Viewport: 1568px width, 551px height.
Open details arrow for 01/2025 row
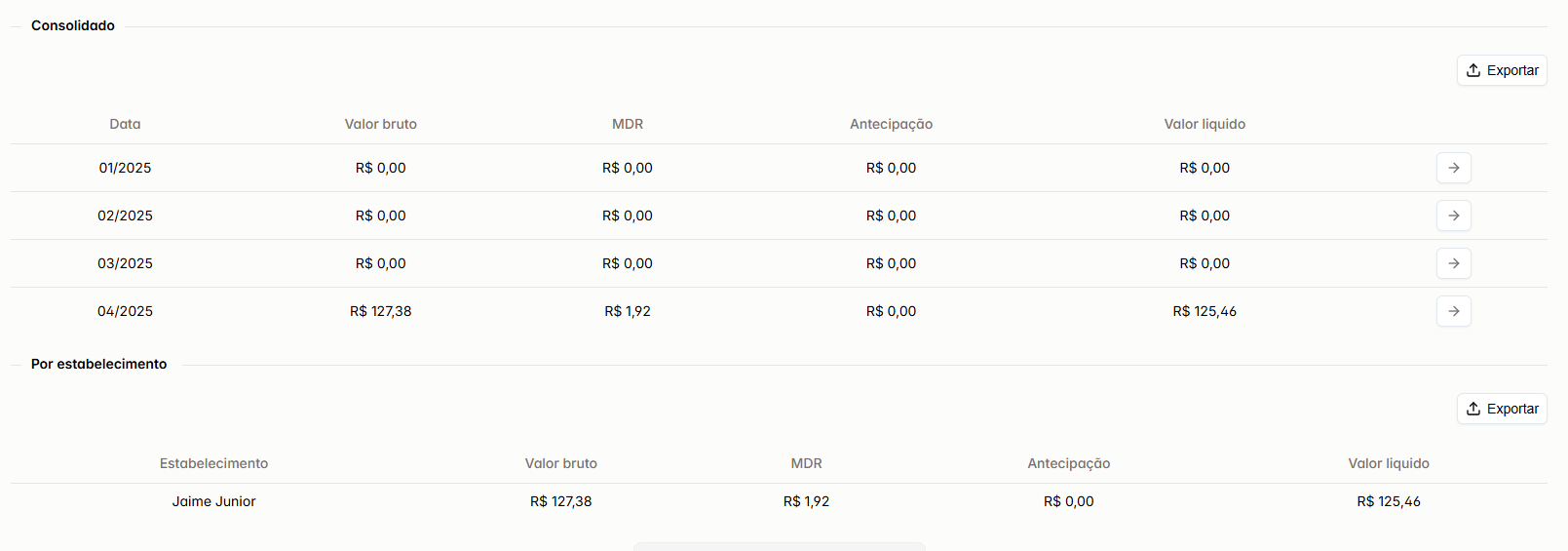point(1453,168)
